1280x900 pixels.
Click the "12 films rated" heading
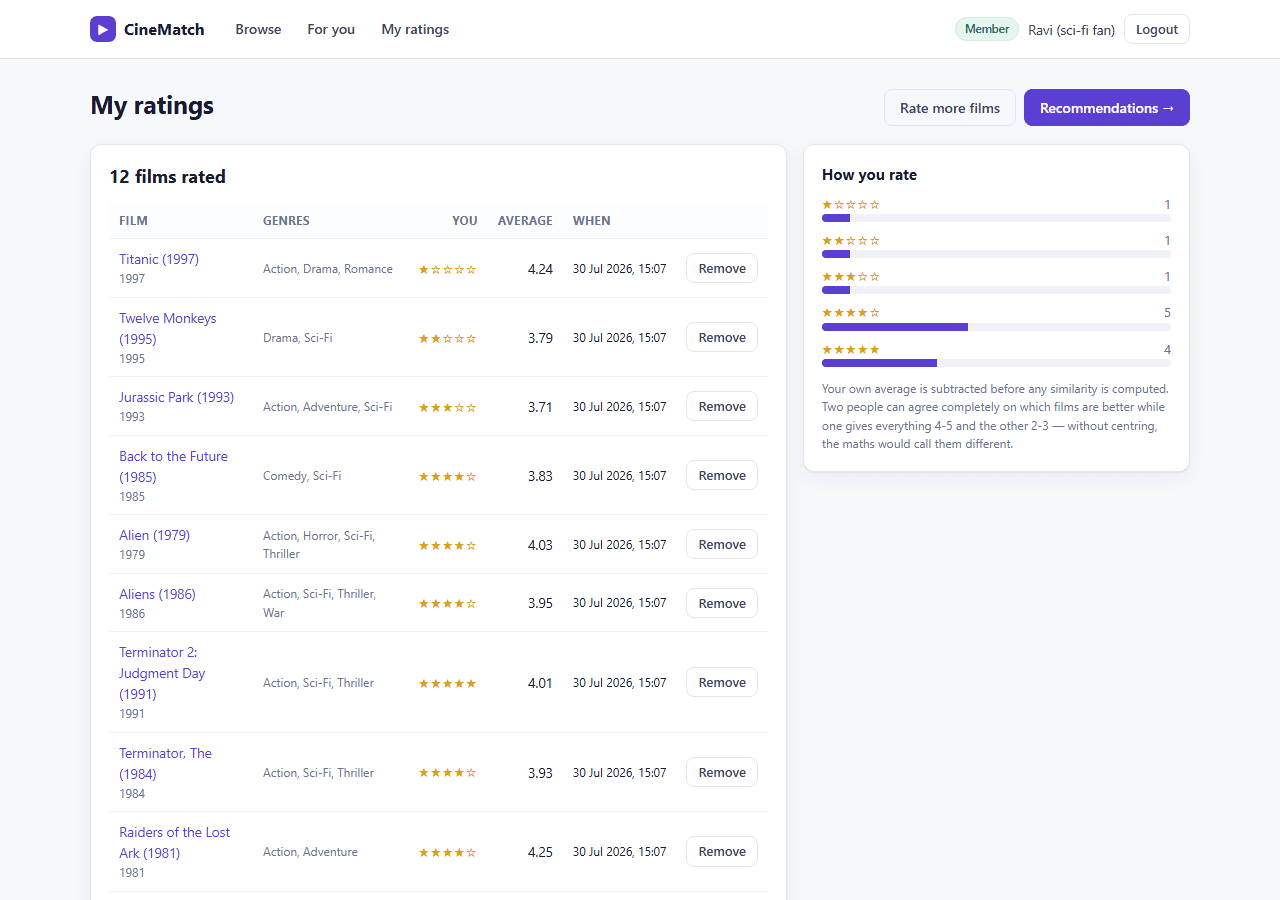[x=168, y=177]
